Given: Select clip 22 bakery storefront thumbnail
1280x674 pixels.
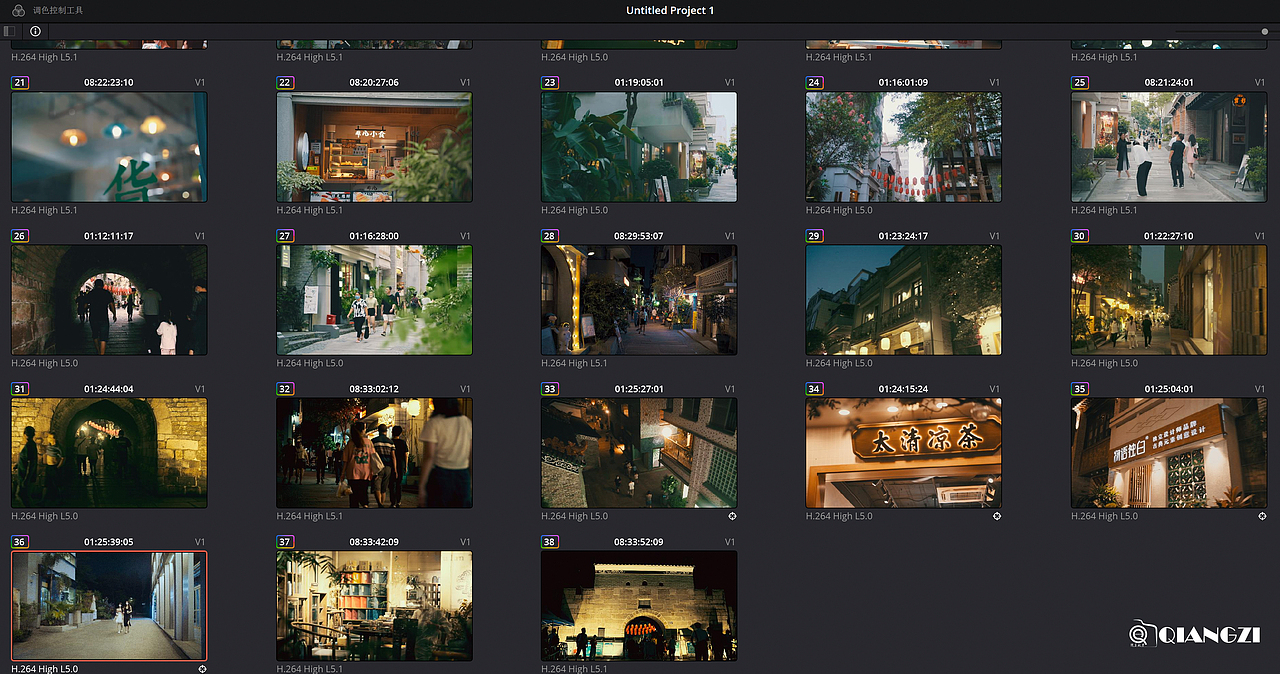Looking at the screenshot, I should tap(374, 147).
